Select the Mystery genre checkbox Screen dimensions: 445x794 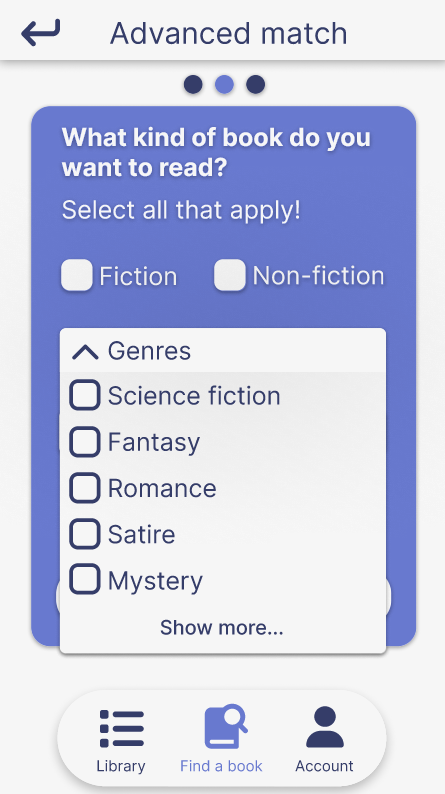pos(85,580)
